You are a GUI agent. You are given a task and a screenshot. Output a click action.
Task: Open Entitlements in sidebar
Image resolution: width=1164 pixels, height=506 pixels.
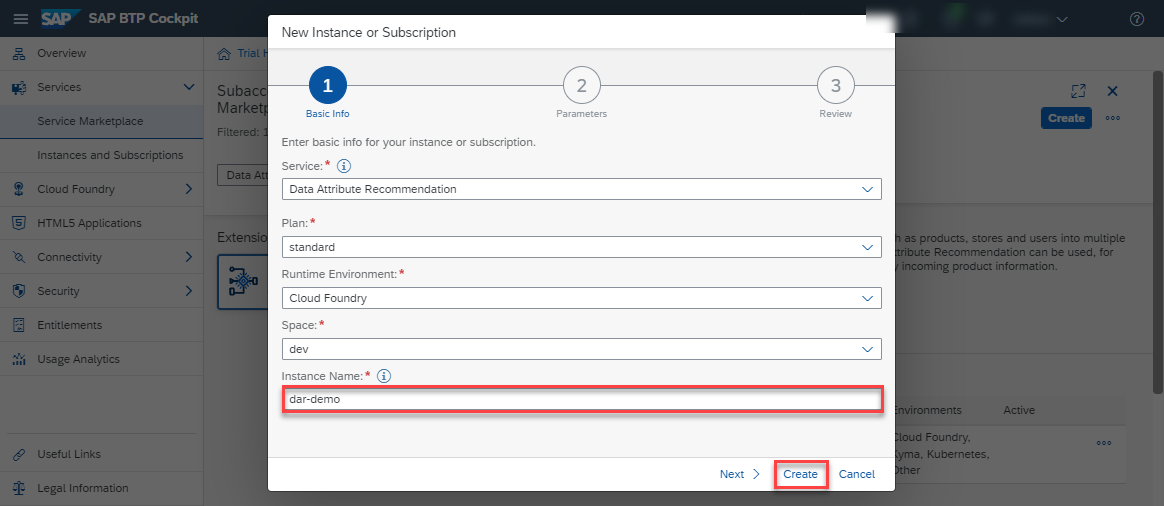[101, 325]
